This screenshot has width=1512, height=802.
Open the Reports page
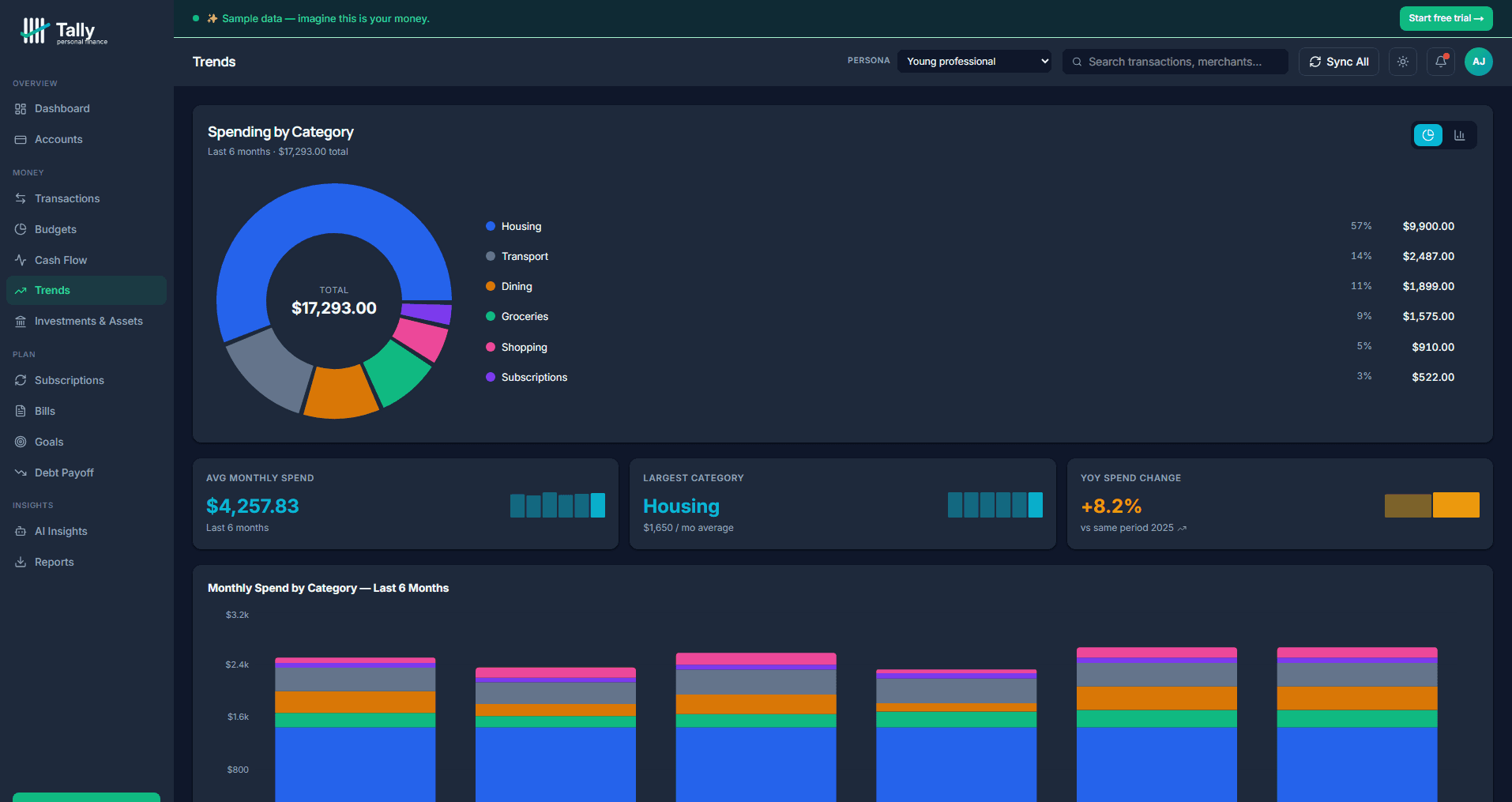[x=86, y=562]
